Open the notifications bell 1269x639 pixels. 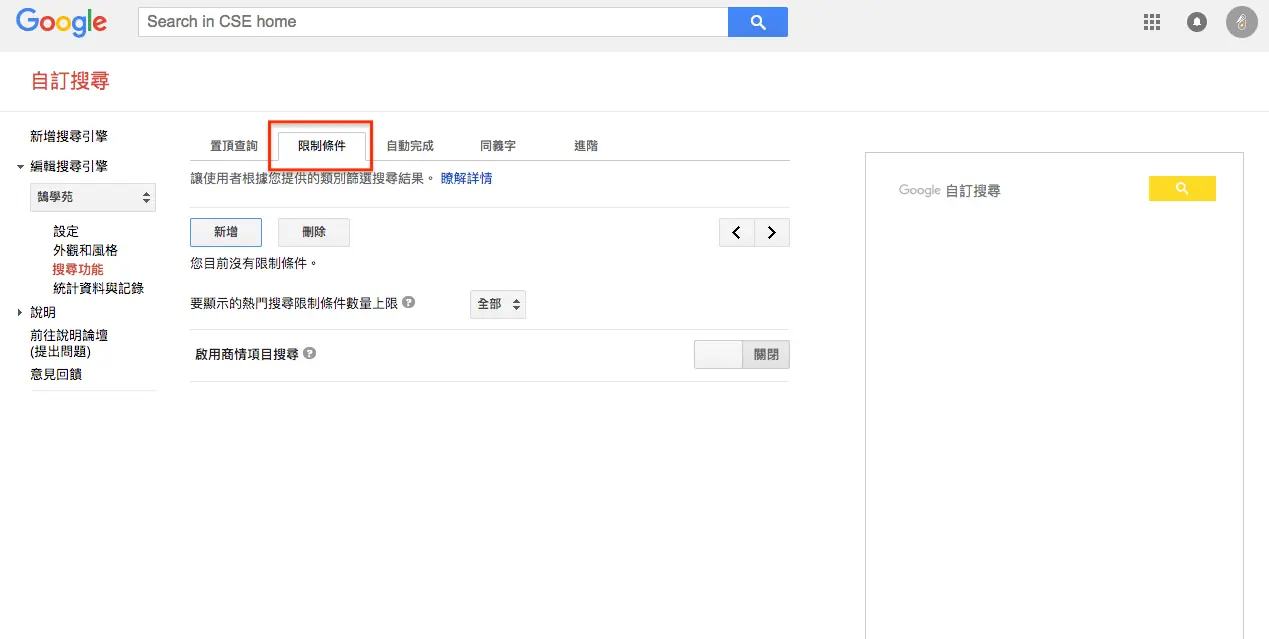1197,22
